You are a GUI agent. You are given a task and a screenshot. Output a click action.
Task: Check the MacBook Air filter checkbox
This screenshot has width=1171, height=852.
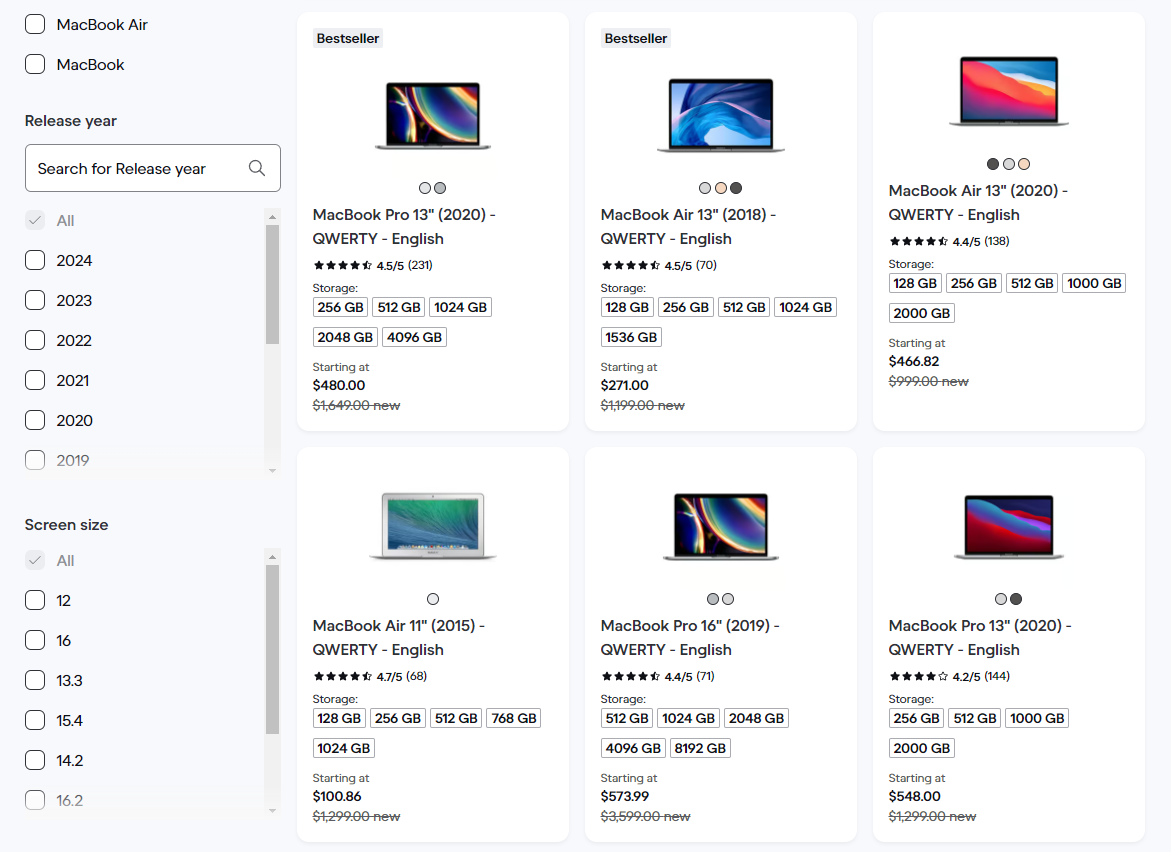(34, 24)
